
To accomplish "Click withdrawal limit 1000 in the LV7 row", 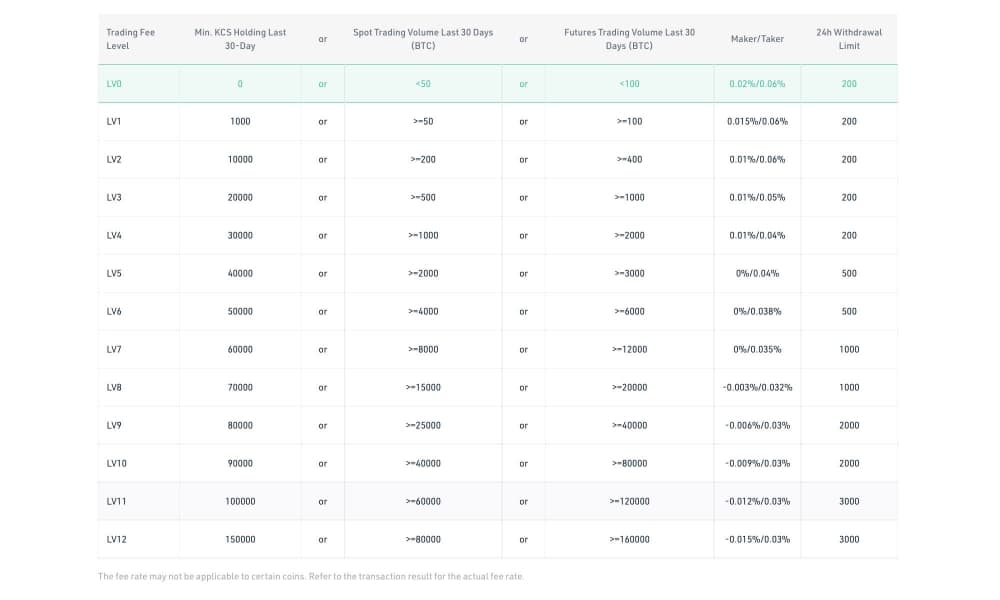I will click(x=849, y=349).
